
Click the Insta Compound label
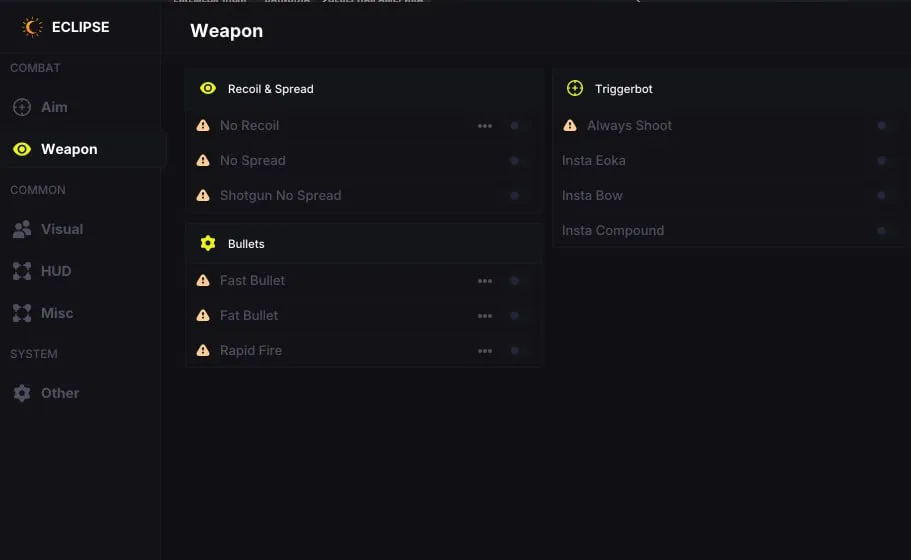[613, 231]
